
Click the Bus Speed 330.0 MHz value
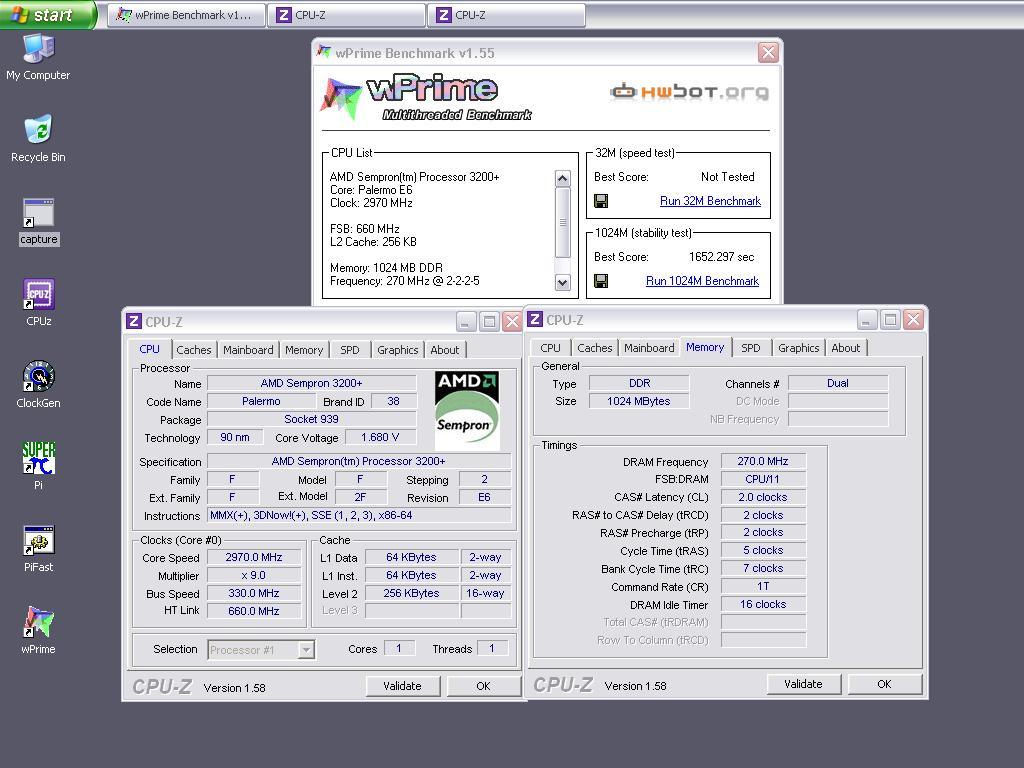click(x=254, y=594)
